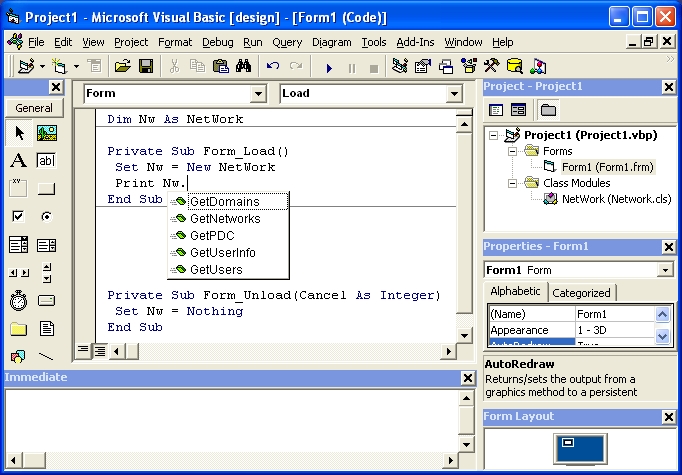Open the Tools menu
The height and width of the screenshot is (475, 682).
[374, 42]
